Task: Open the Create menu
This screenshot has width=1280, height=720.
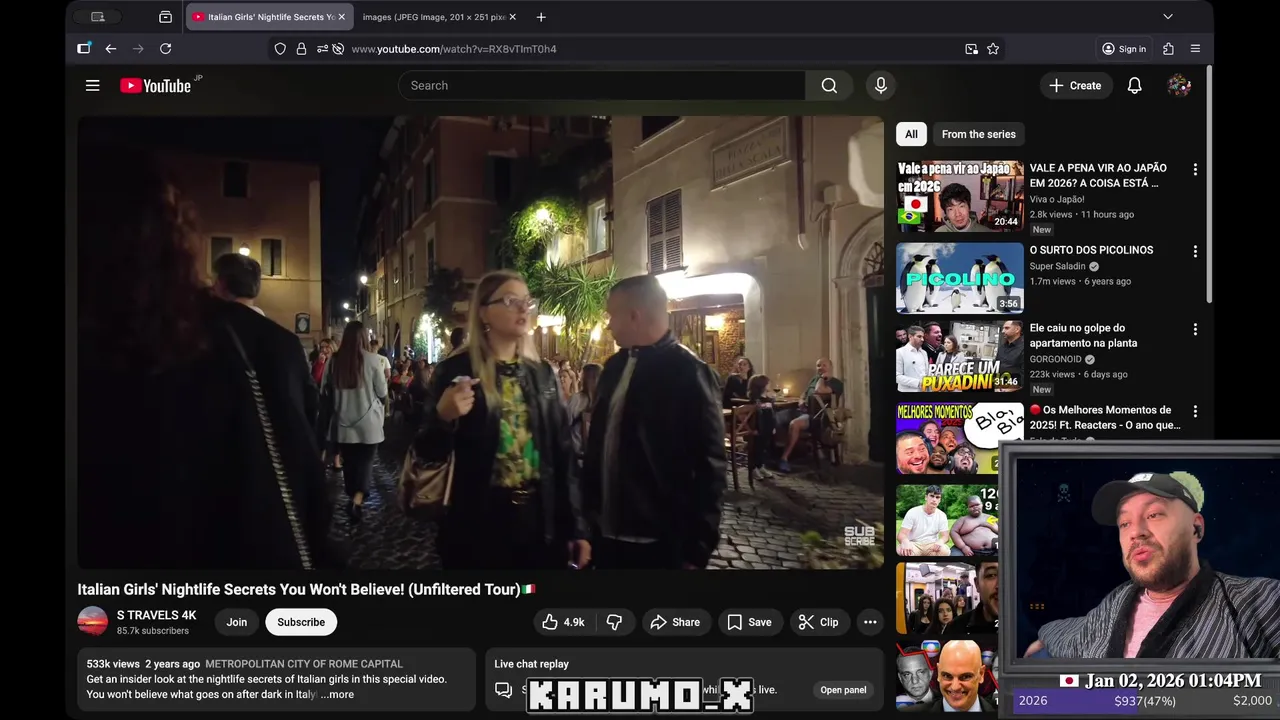Action: coord(1075,86)
